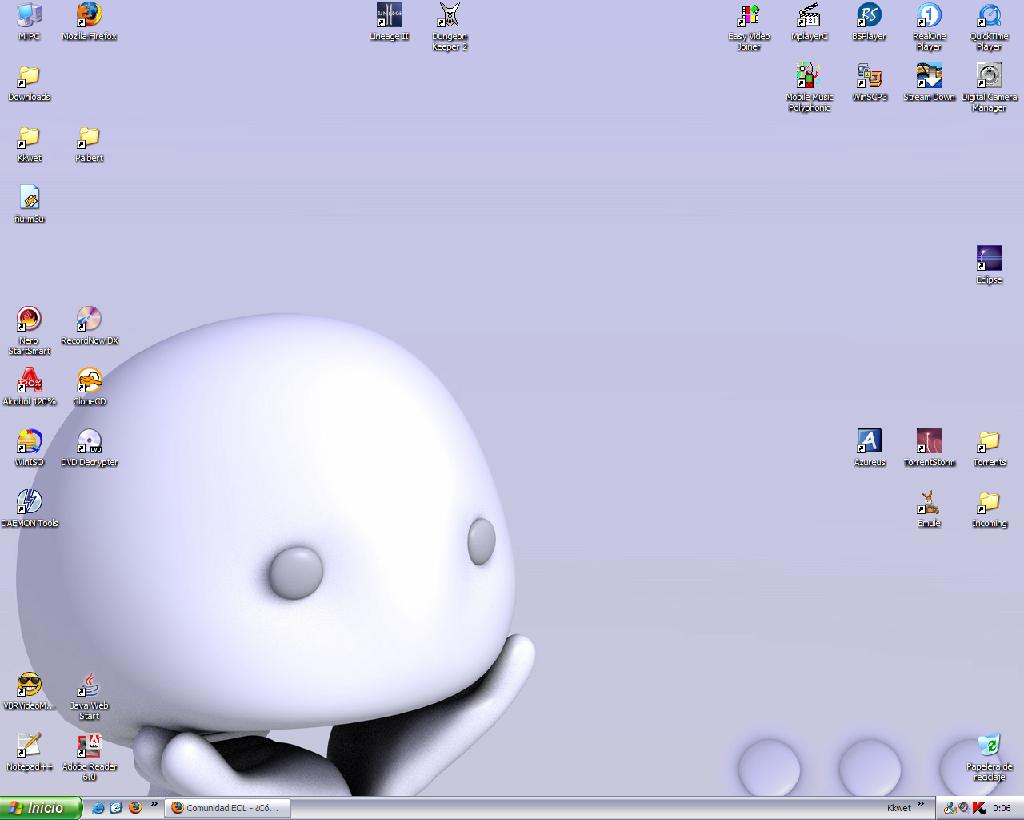Select the Adobe Reader 6.0 shortcut
The height and width of the screenshot is (820, 1024).
click(x=89, y=746)
